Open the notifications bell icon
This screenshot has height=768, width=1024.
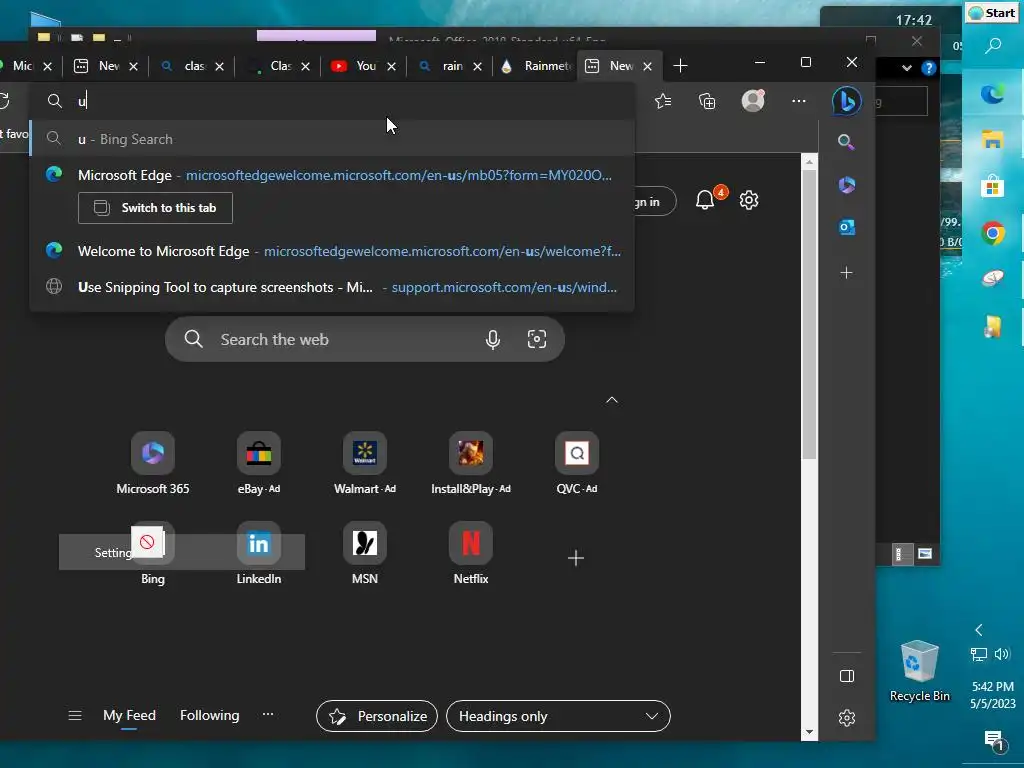tap(705, 200)
